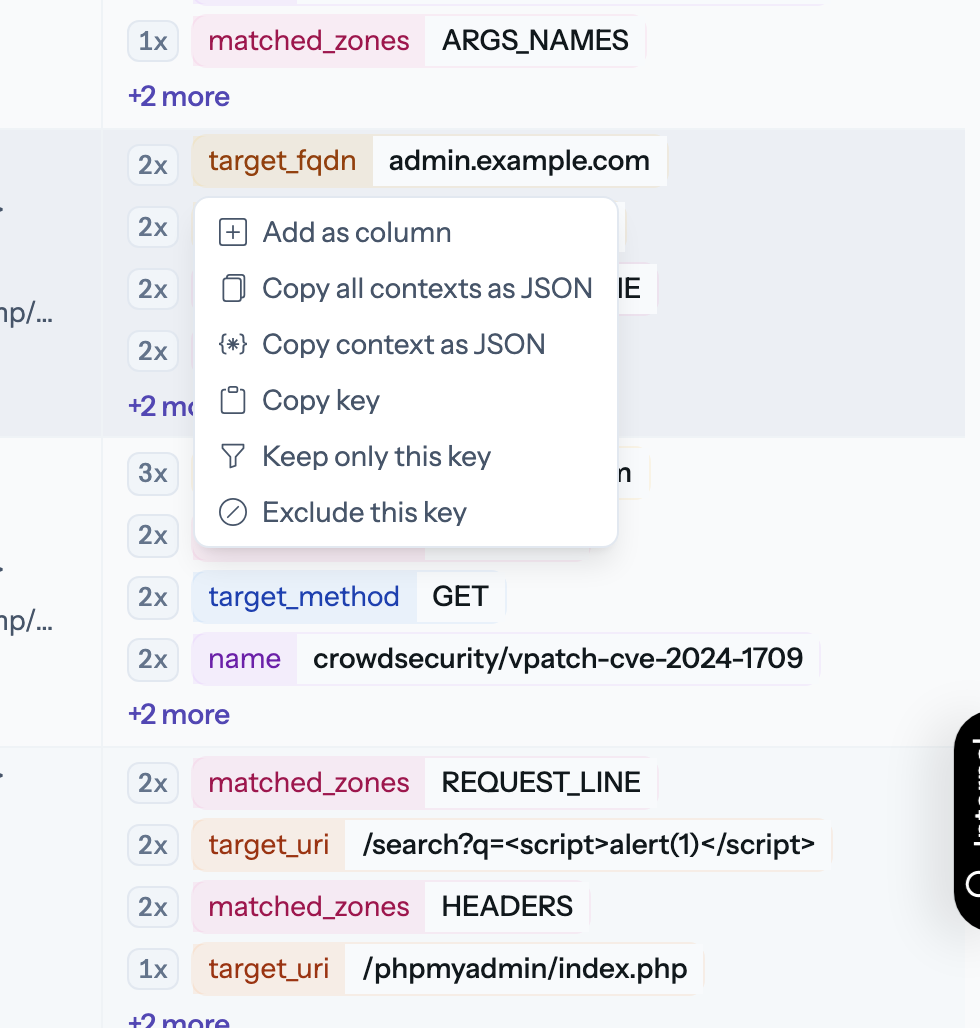Click the plus icon beside Add as column
Viewport: 980px width, 1028px height.
[x=233, y=233]
